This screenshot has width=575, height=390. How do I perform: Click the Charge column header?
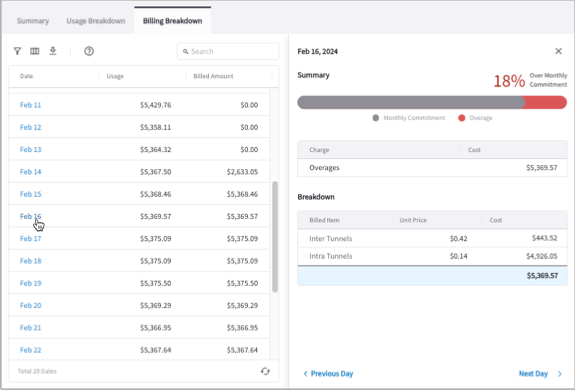coord(319,150)
